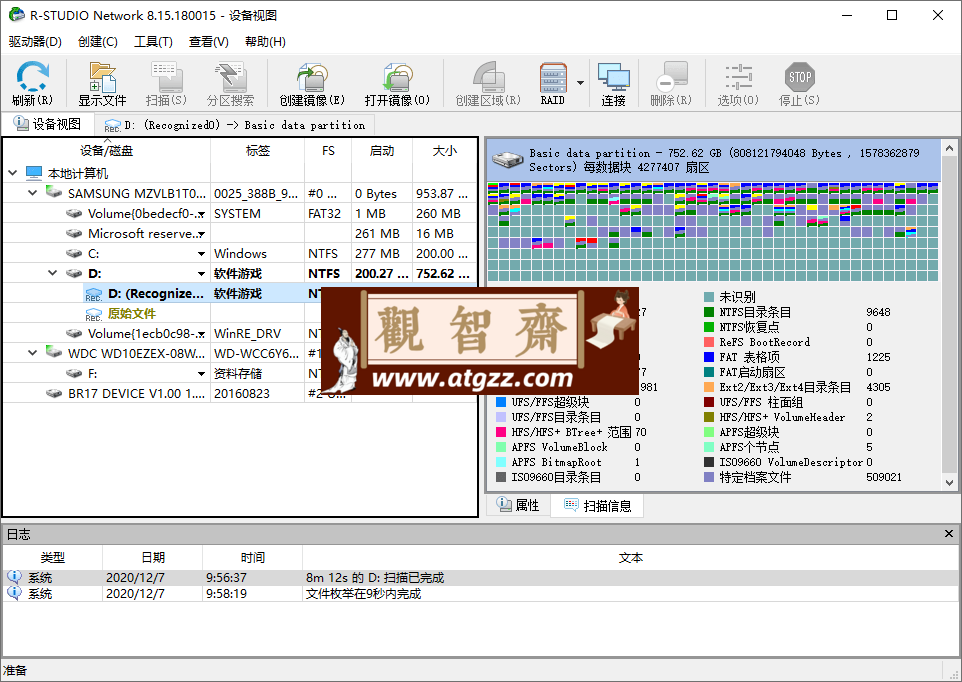The height and width of the screenshot is (682, 962).
Task: Click the Scan (扫描) toolbar icon
Action: [166, 83]
